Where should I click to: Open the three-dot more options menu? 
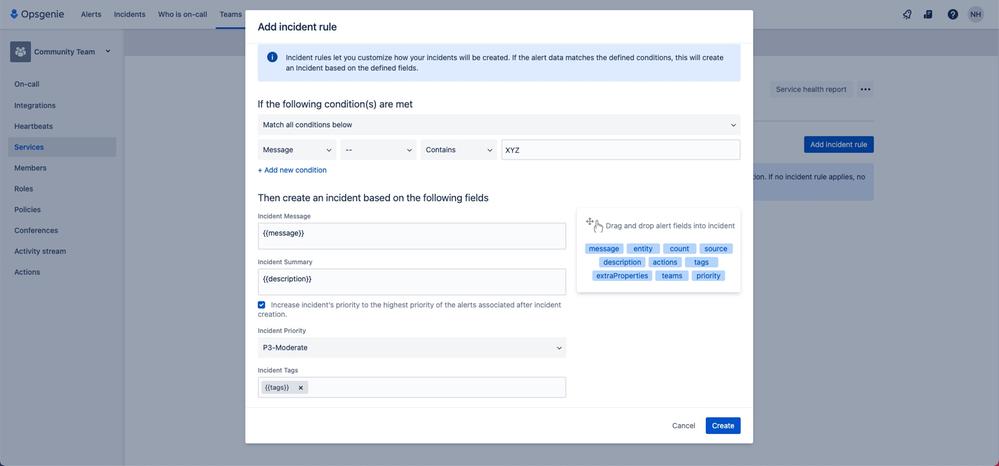[x=865, y=89]
